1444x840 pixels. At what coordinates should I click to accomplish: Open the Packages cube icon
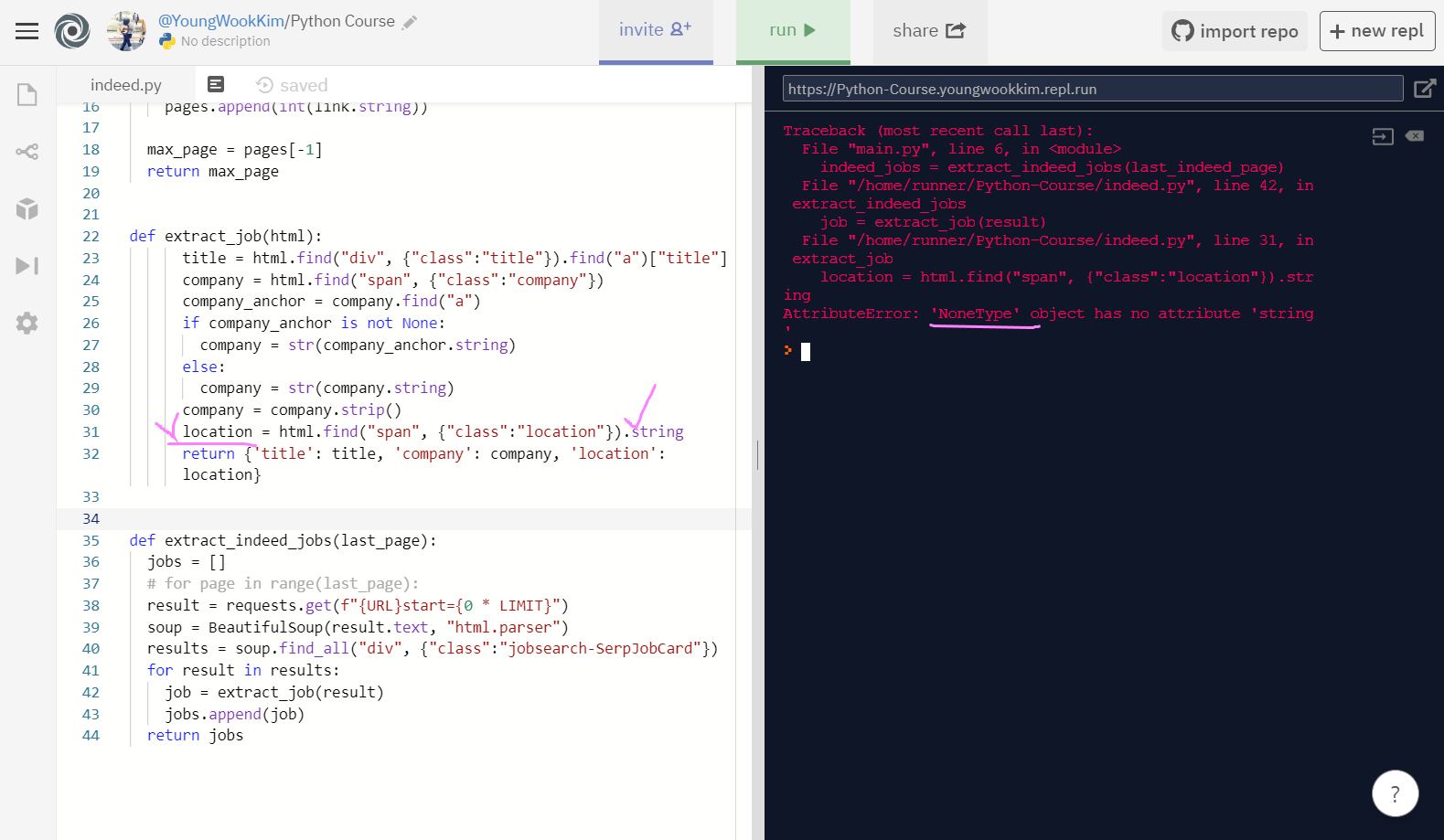click(x=27, y=208)
